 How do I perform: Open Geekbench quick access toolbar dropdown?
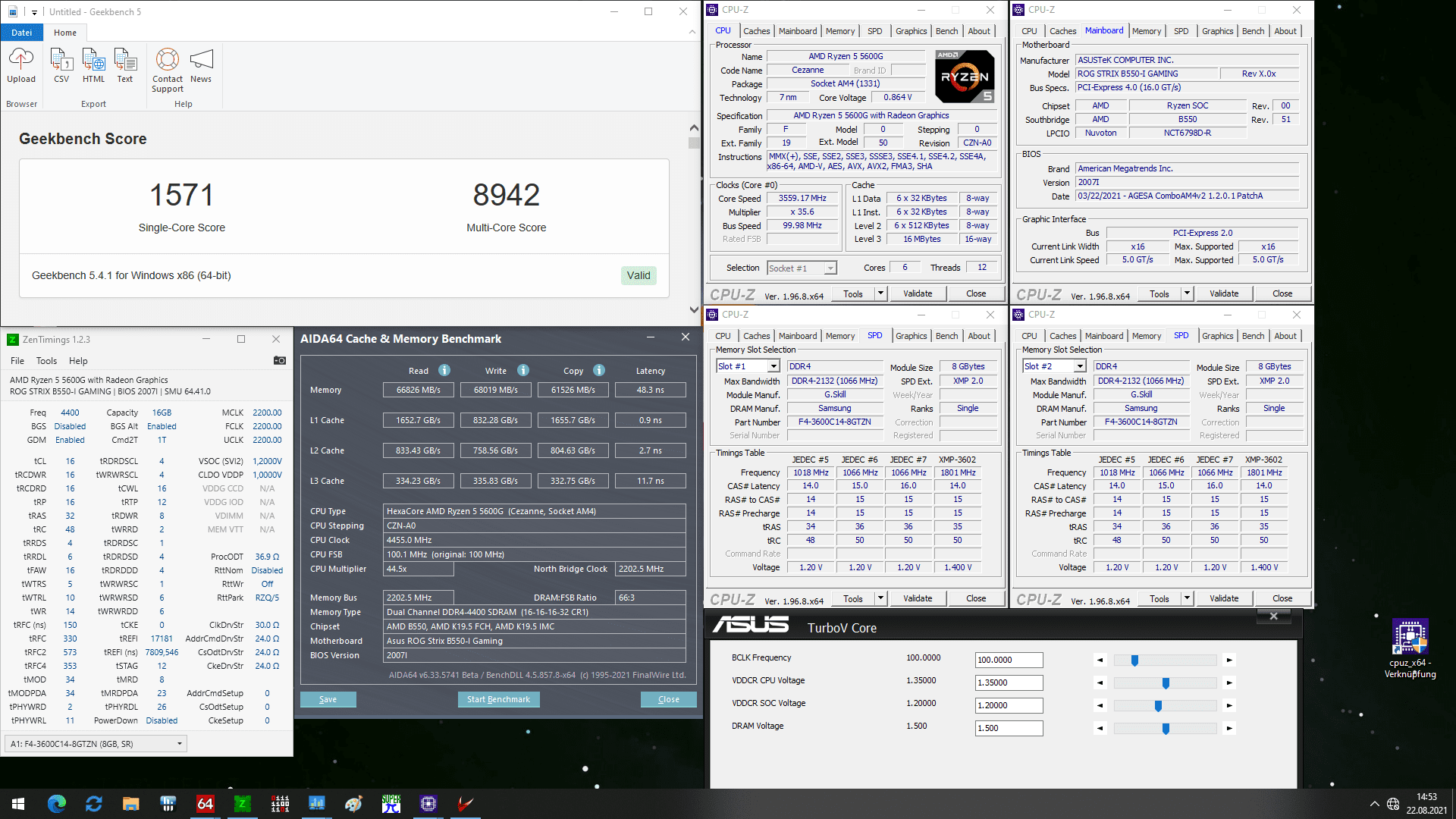tap(34, 12)
